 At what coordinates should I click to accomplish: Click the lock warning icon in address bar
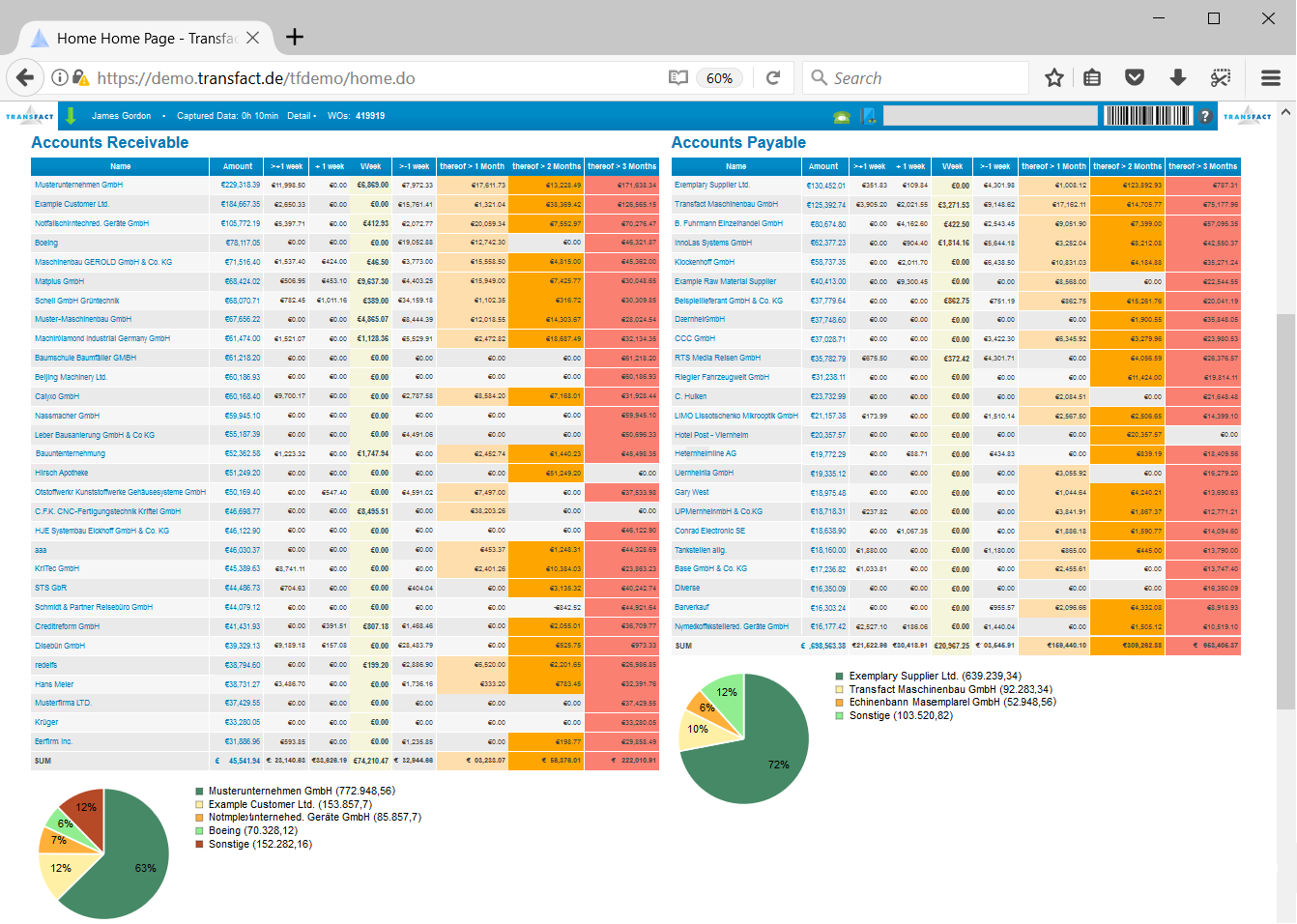pos(81,78)
